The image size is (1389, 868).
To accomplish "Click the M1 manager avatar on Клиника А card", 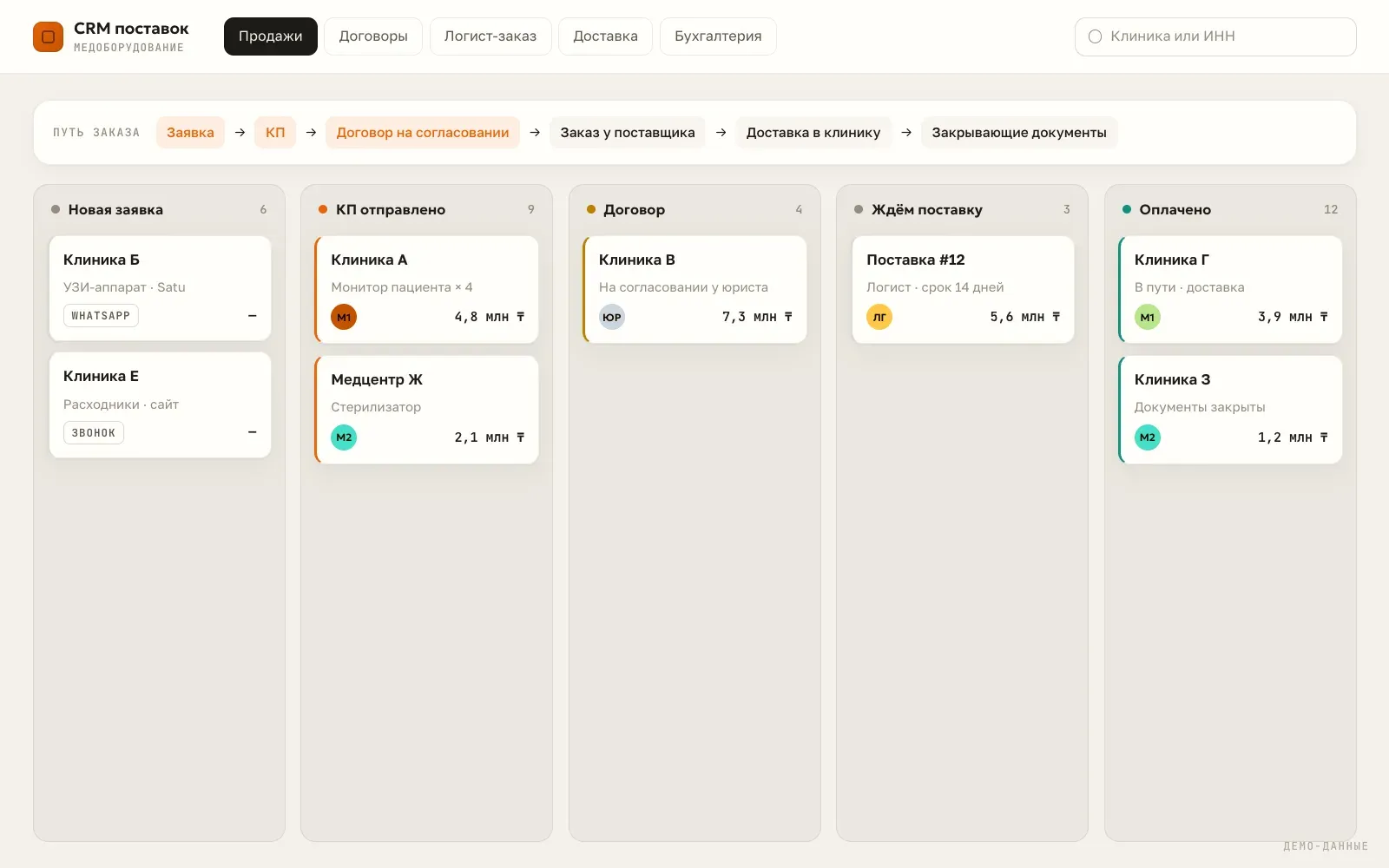I will pyautogui.click(x=344, y=317).
